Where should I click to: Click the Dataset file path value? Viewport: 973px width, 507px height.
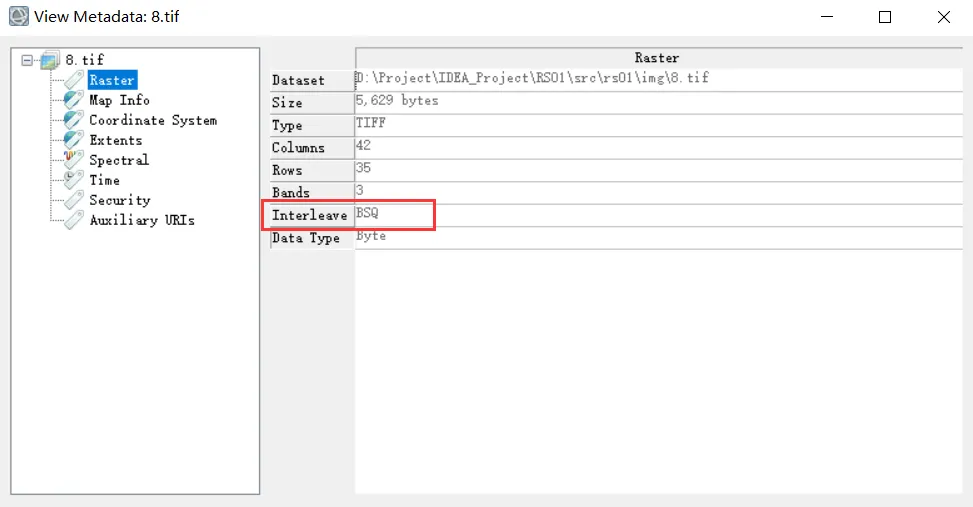532,78
